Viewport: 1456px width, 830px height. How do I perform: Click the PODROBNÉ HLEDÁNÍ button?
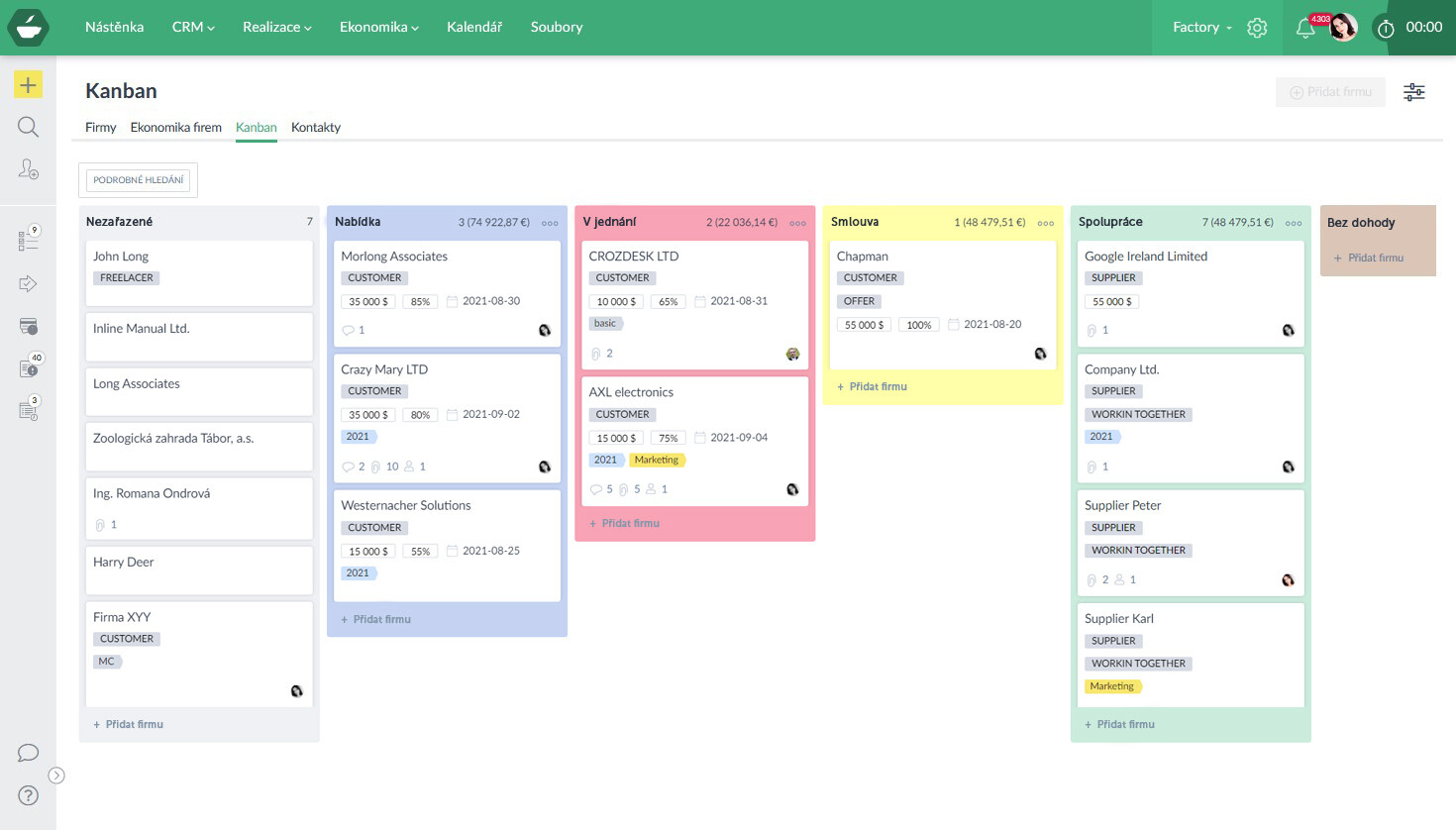(x=139, y=180)
